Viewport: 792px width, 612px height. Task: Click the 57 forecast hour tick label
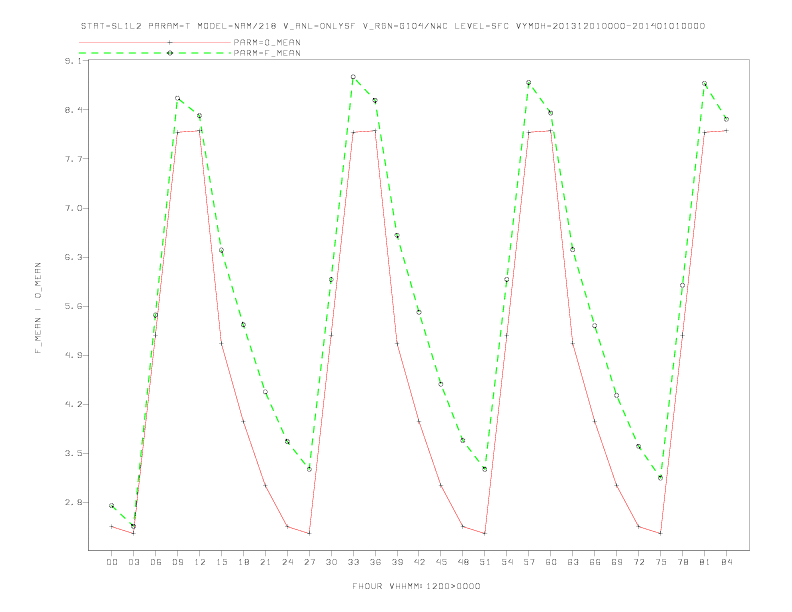click(529, 562)
